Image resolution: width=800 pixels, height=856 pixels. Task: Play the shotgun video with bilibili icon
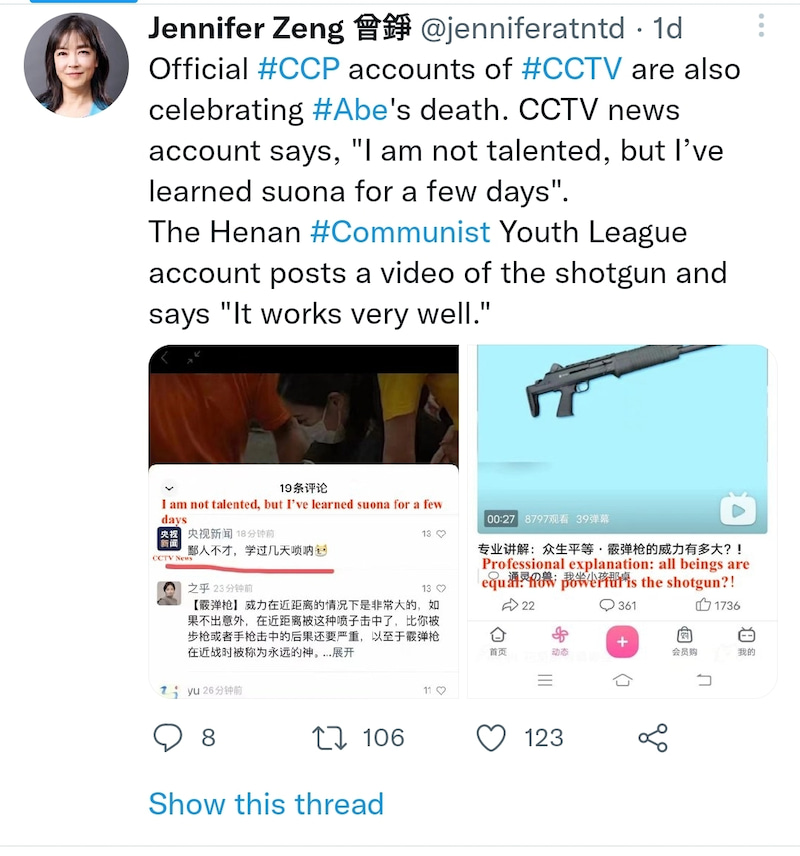[x=738, y=510]
